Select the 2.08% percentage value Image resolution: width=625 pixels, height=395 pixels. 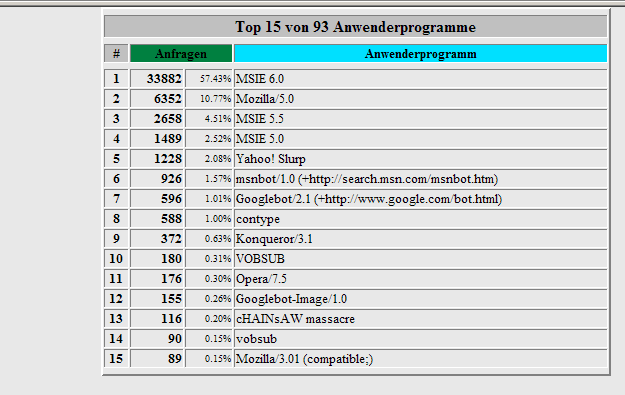218,159
